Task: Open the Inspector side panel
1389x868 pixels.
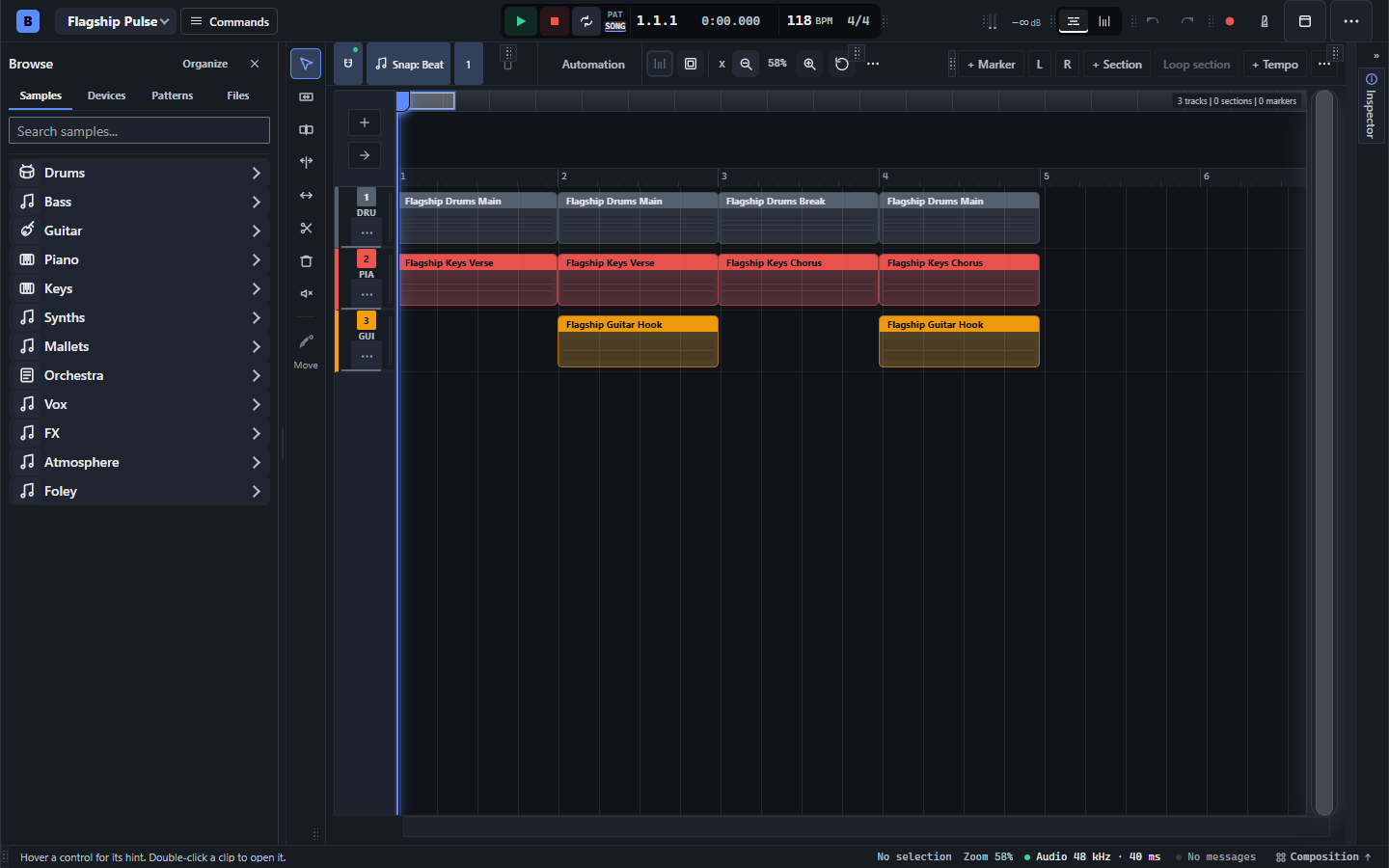Action: click(x=1372, y=104)
